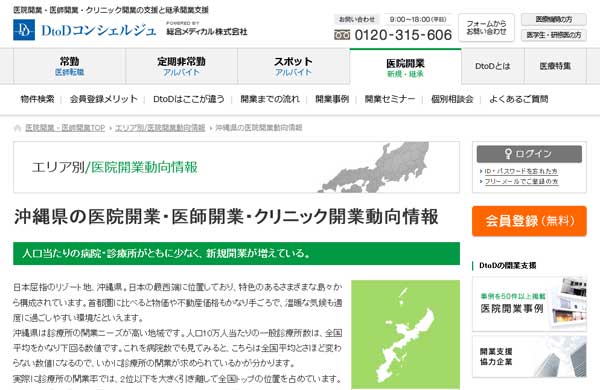This screenshot has height=390, width=600.
Task: Click the 9:00~18:00 hours text
Action: pyautogui.click(x=418, y=19)
